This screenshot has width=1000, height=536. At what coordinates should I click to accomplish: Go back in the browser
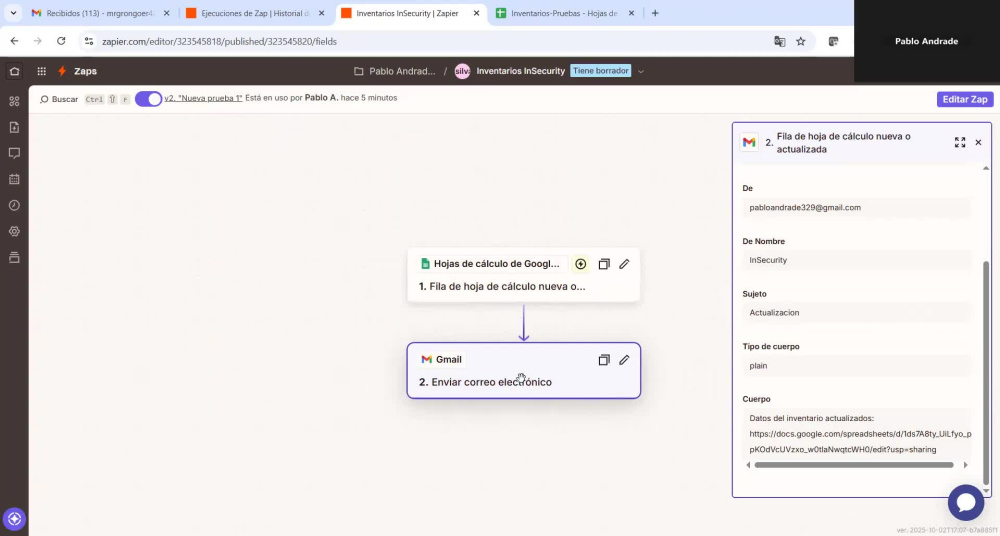(15, 41)
